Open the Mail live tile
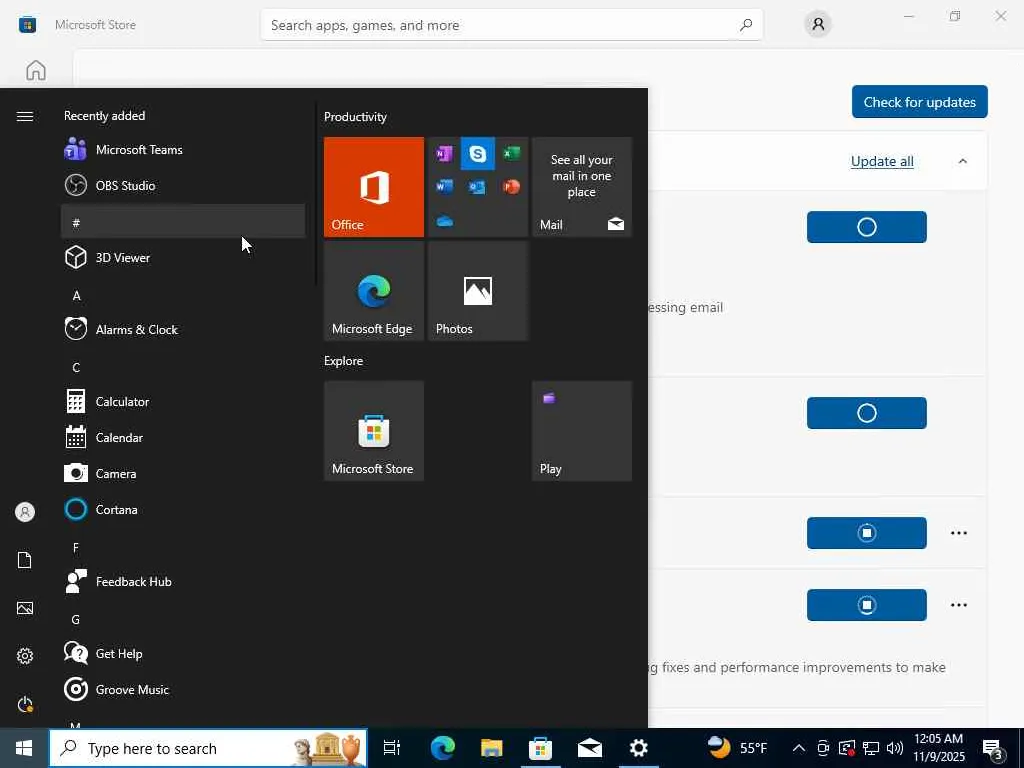Screen dimensions: 1024x768 [x=581, y=187]
